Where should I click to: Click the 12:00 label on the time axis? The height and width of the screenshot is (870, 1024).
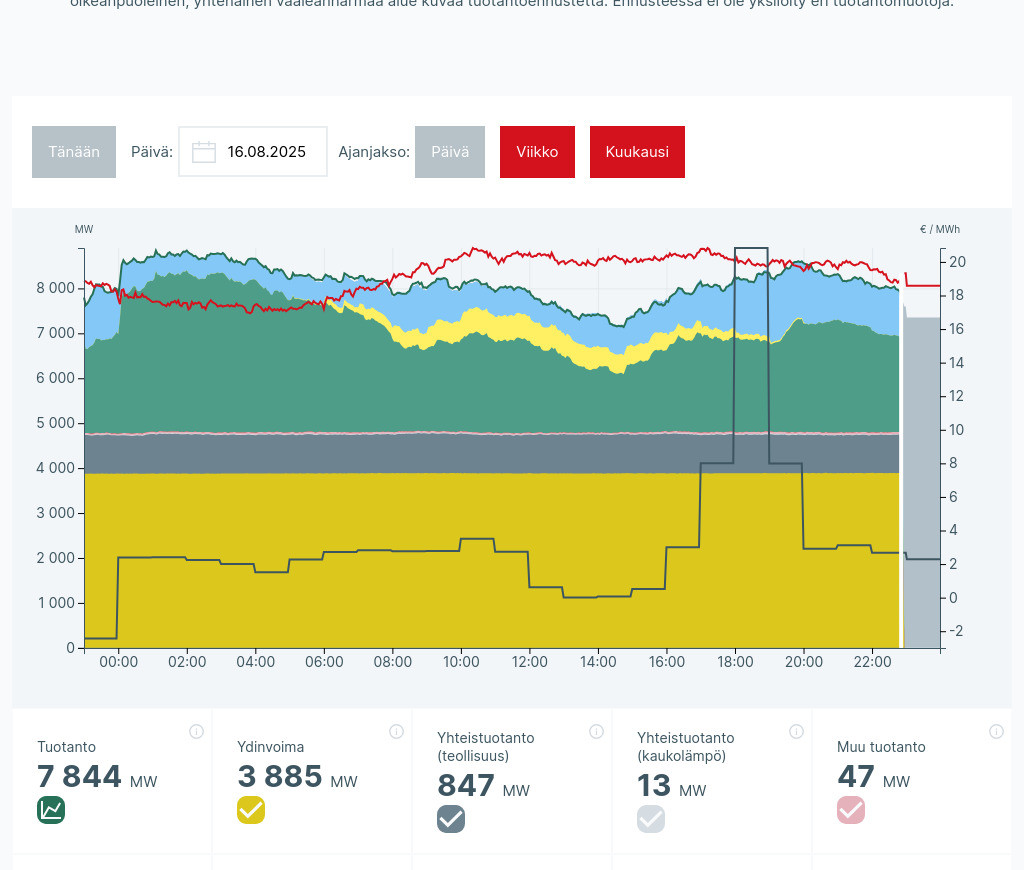pyautogui.click(x=529, y=662)
